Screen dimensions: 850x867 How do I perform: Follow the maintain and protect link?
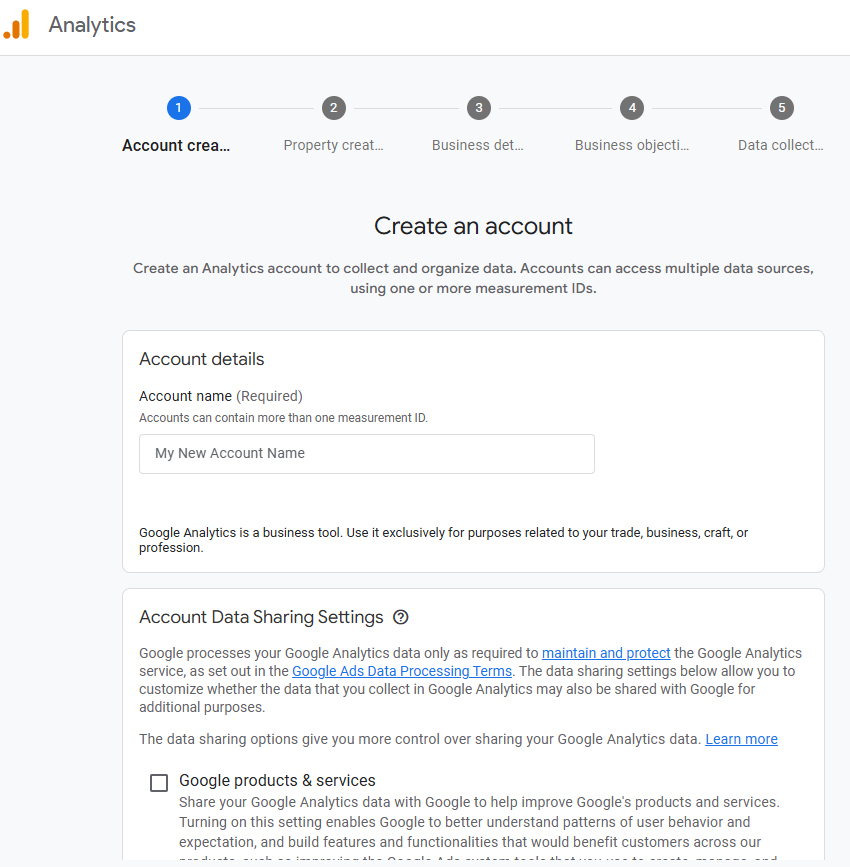[606, 653]
